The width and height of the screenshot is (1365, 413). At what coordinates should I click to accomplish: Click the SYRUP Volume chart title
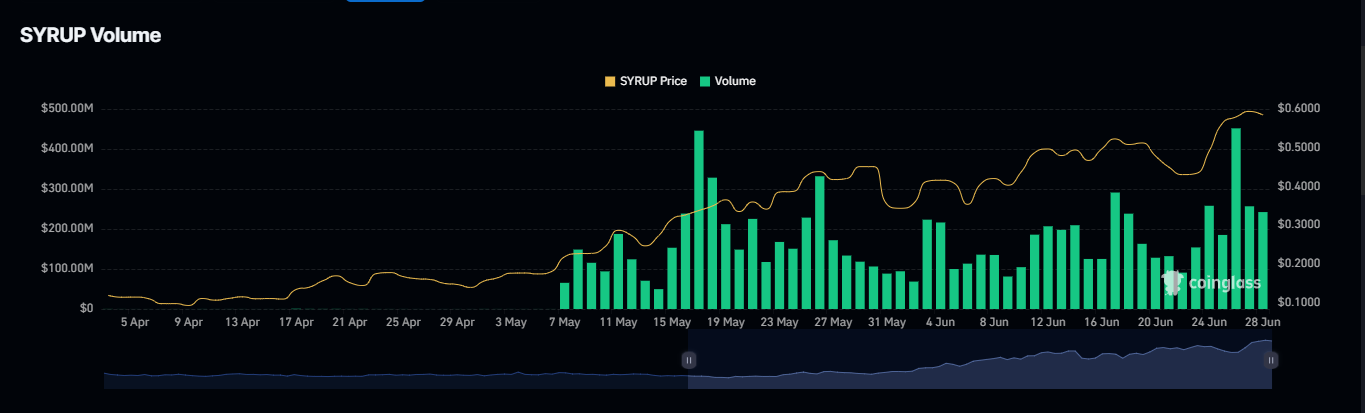[90, 35]
